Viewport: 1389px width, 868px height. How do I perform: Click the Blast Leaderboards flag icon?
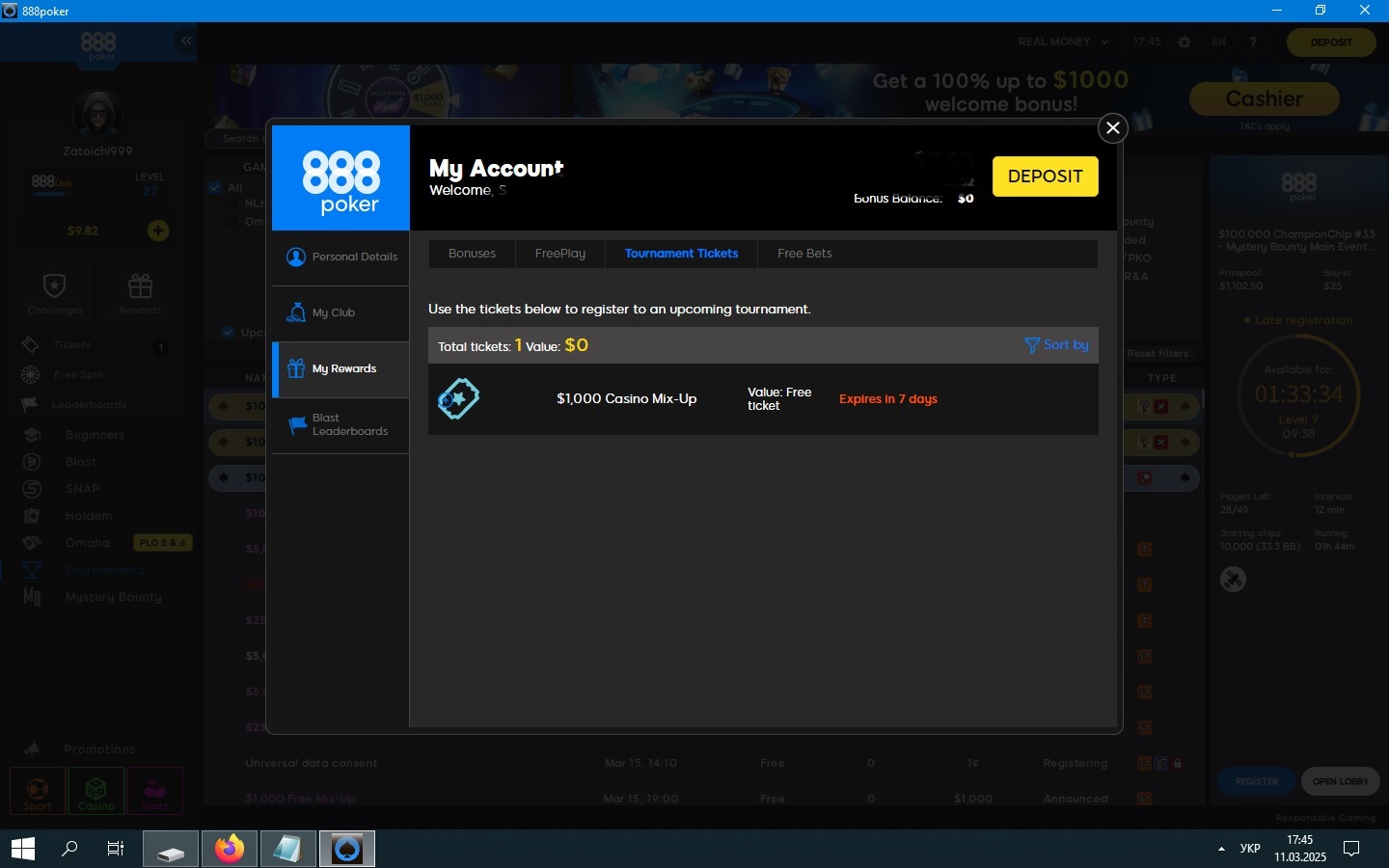(297, 425)
